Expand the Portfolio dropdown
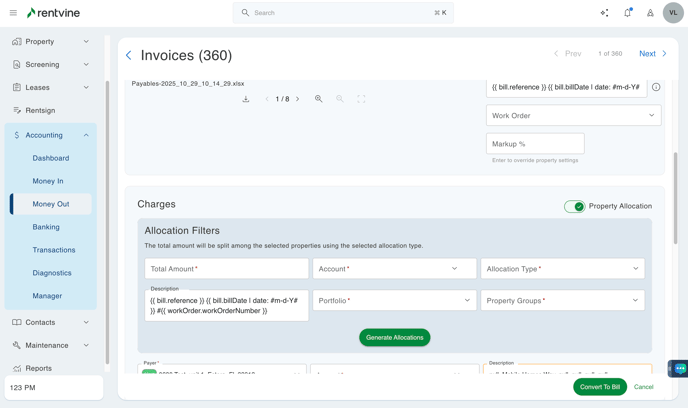This screenshot has width=688, height=408. (x=394, y=300)
